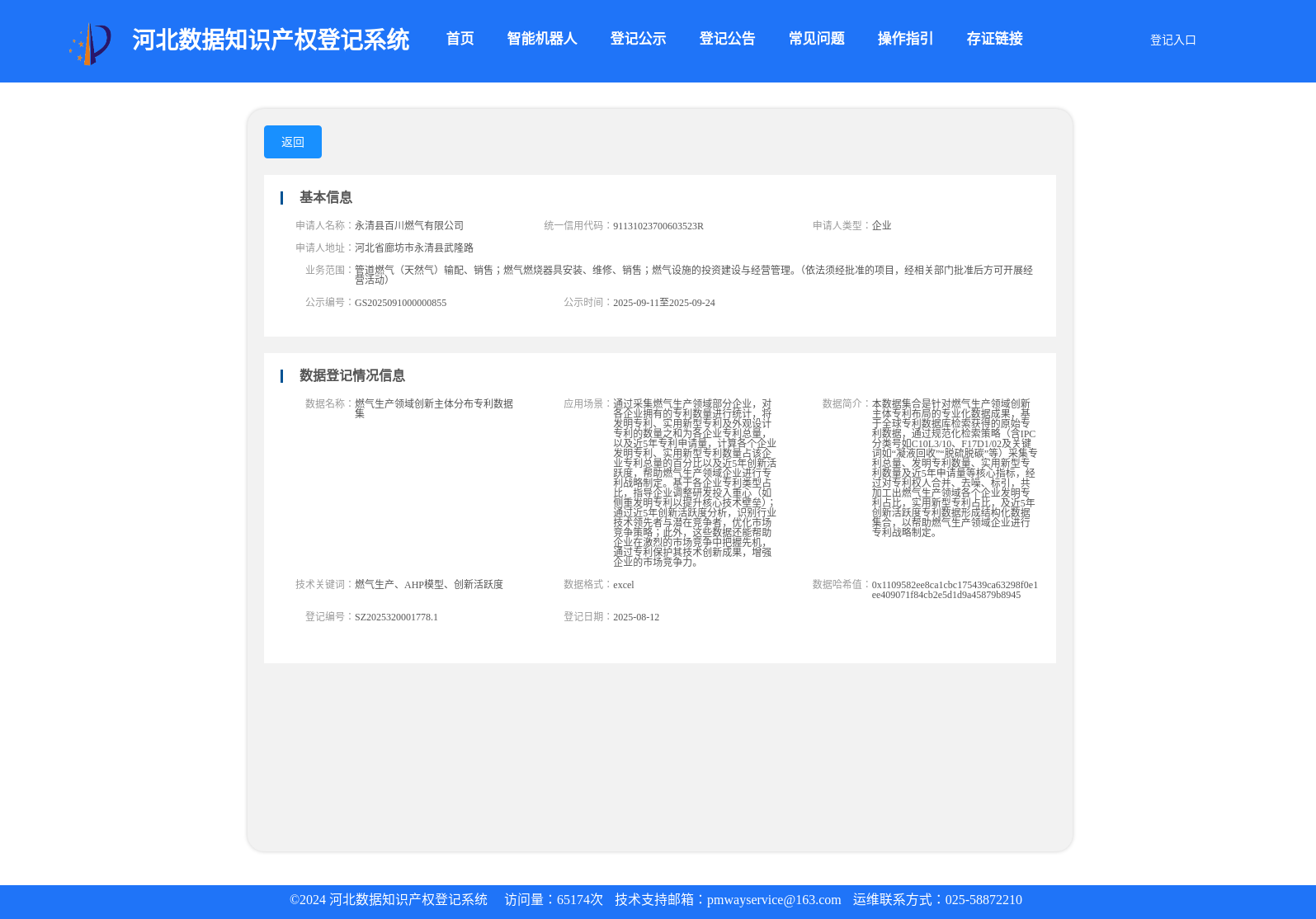Screen dimensions: 1316x919
Task: Select applicant type value 企业
Action: pos(881,225)
